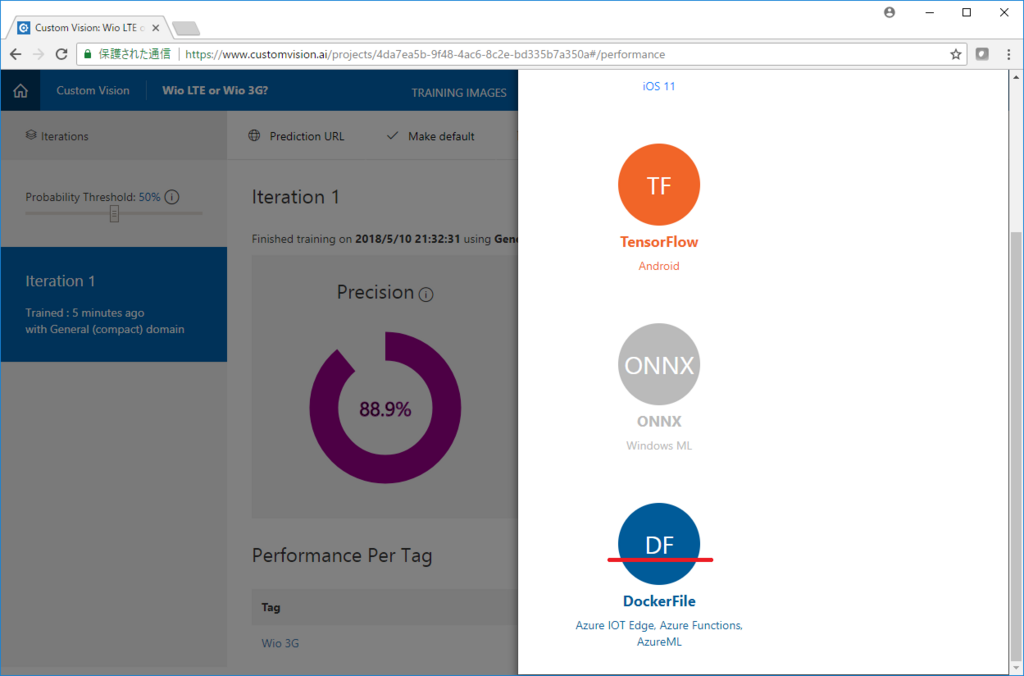
Task: Select the gray ONNX export icon
Action: 659,364
